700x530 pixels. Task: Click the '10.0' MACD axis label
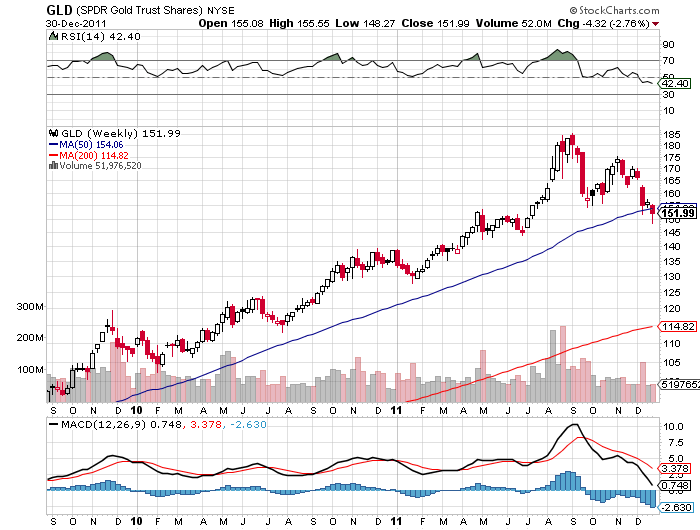pyautogui.click(x=673, y=426)
